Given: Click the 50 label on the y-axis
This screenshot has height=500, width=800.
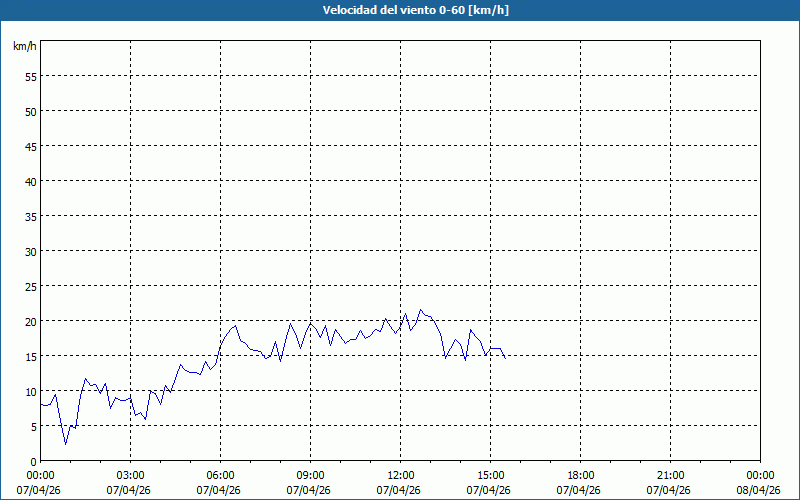Looking at the screenshot, I should [x=30, y=111].
